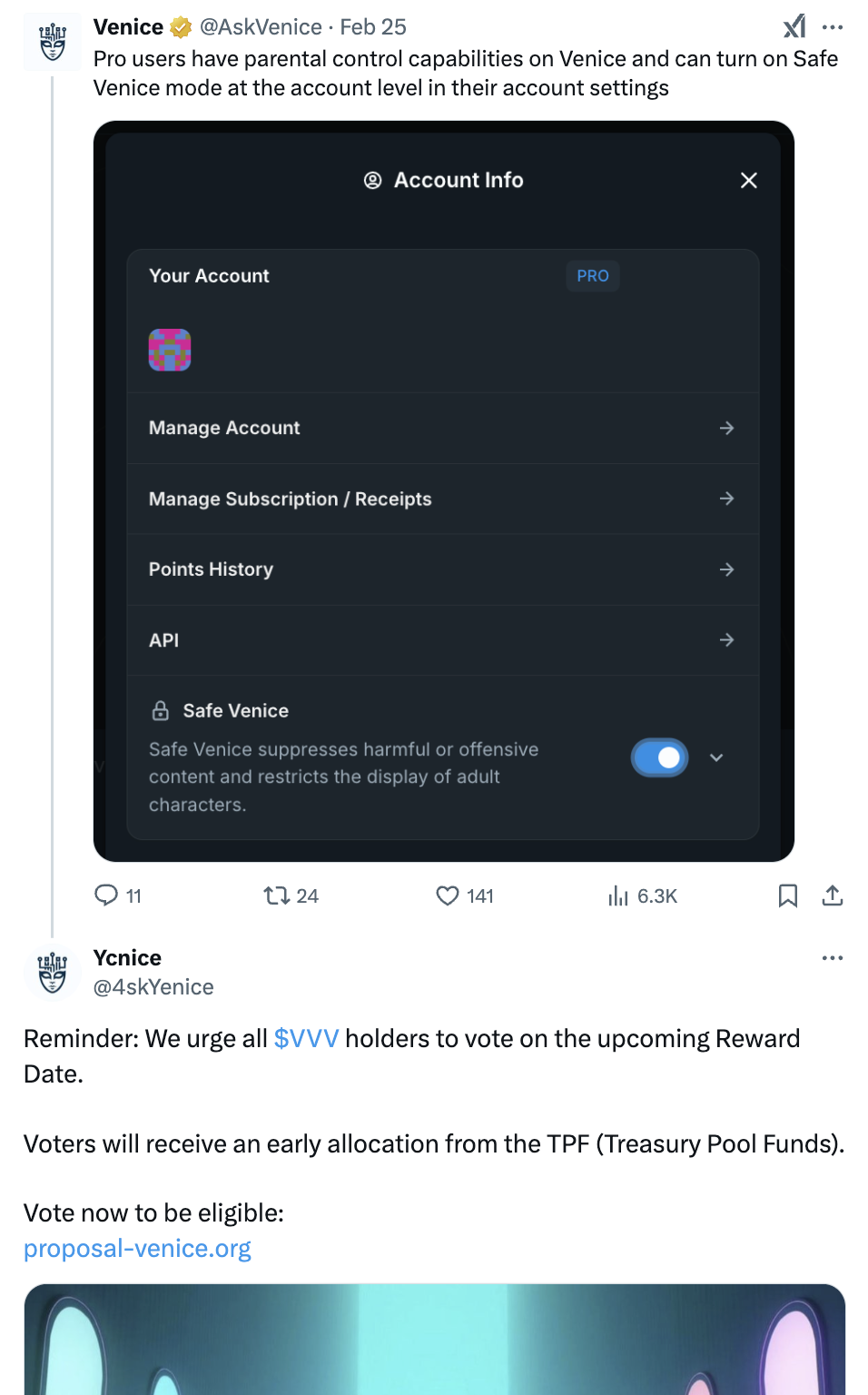
Task: Click the pixelated account avatar
Action: click(170, 350)
